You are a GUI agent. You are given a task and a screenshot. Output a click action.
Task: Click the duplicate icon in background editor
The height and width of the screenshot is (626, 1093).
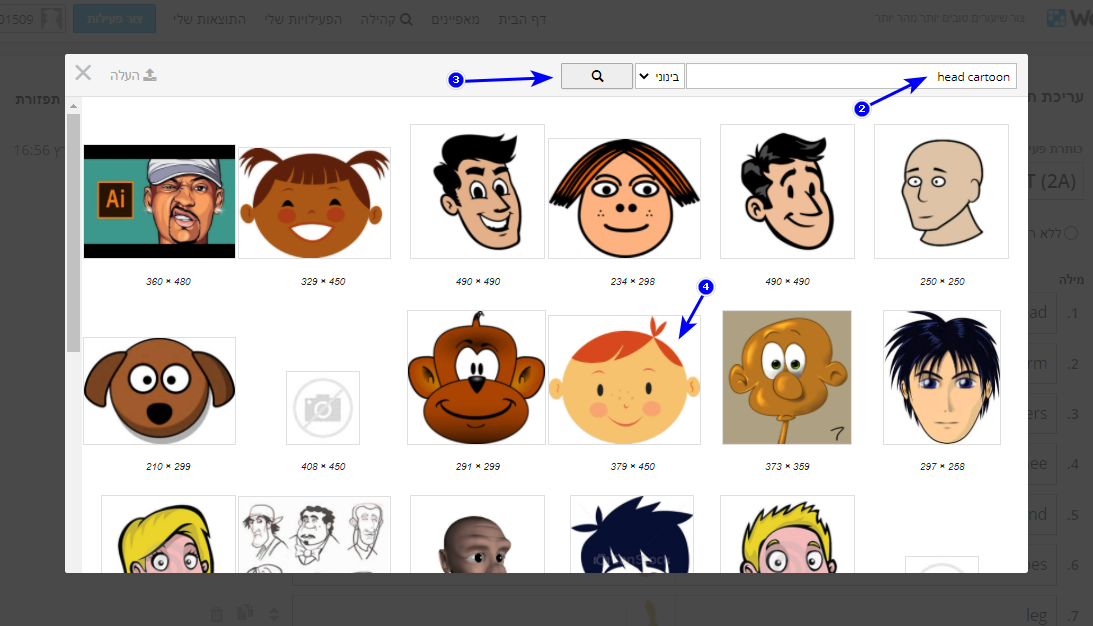(x=245, y=613)
